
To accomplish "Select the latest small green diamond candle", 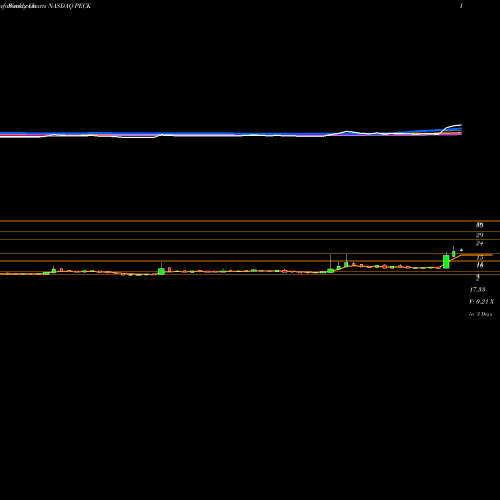I will point(461,250).
